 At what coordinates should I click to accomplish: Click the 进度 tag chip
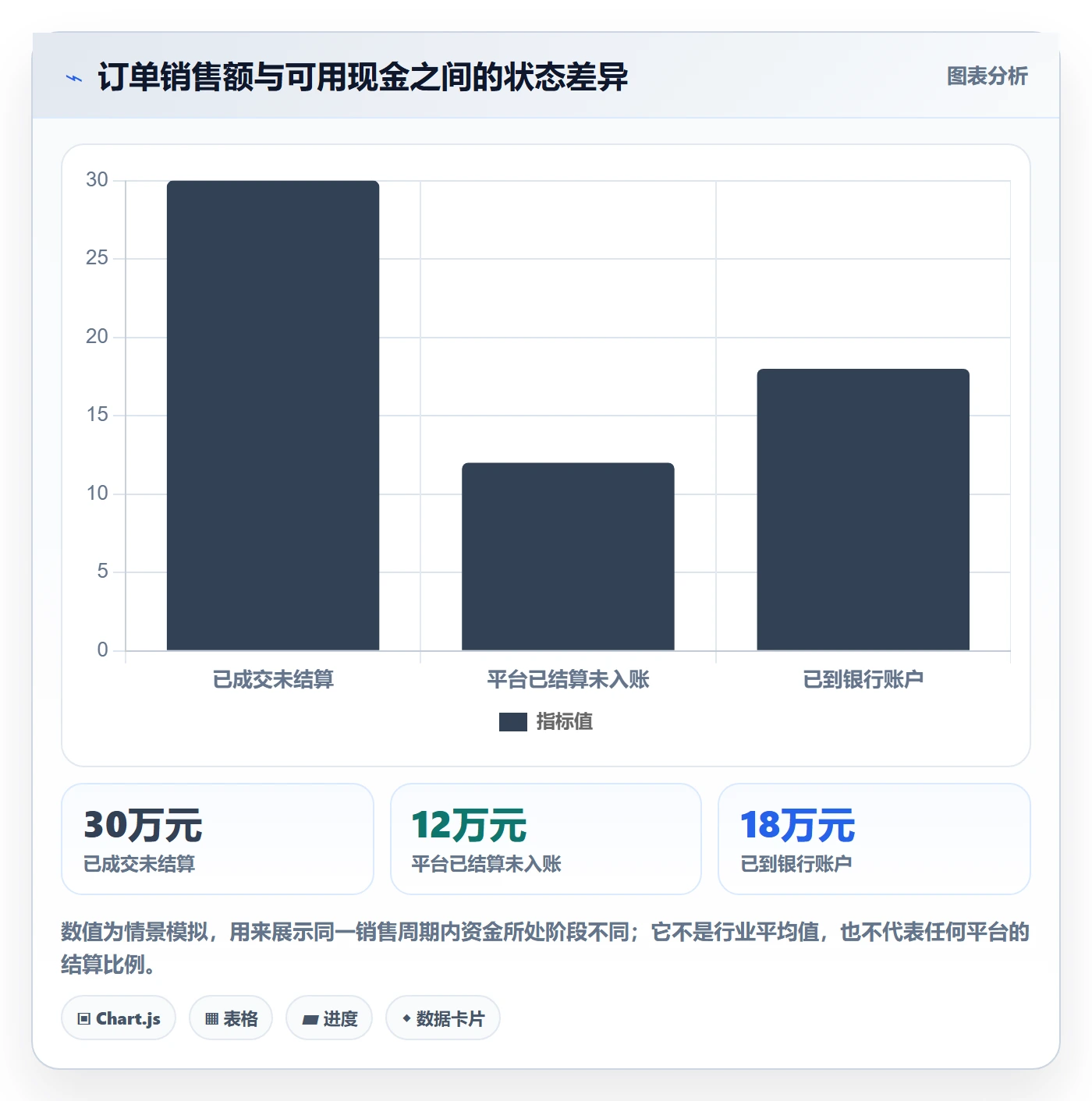329,1018
